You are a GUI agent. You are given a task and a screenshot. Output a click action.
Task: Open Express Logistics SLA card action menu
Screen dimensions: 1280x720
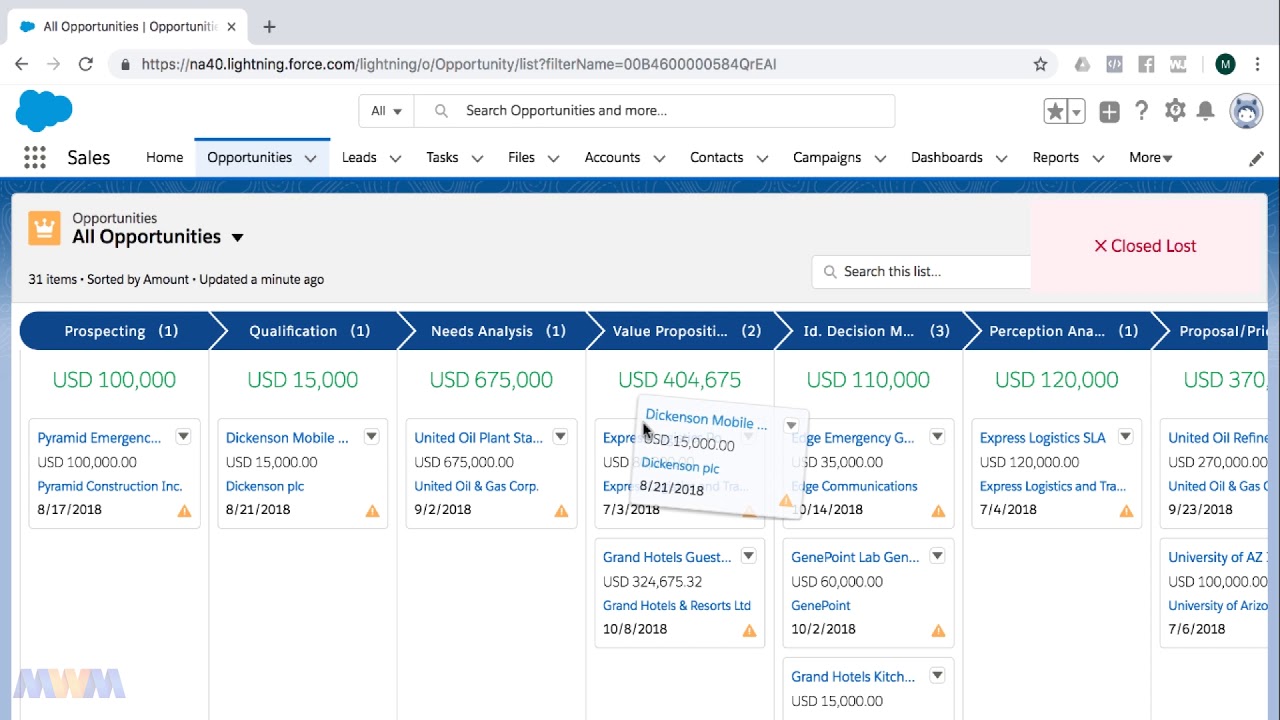click(1125, 436)
